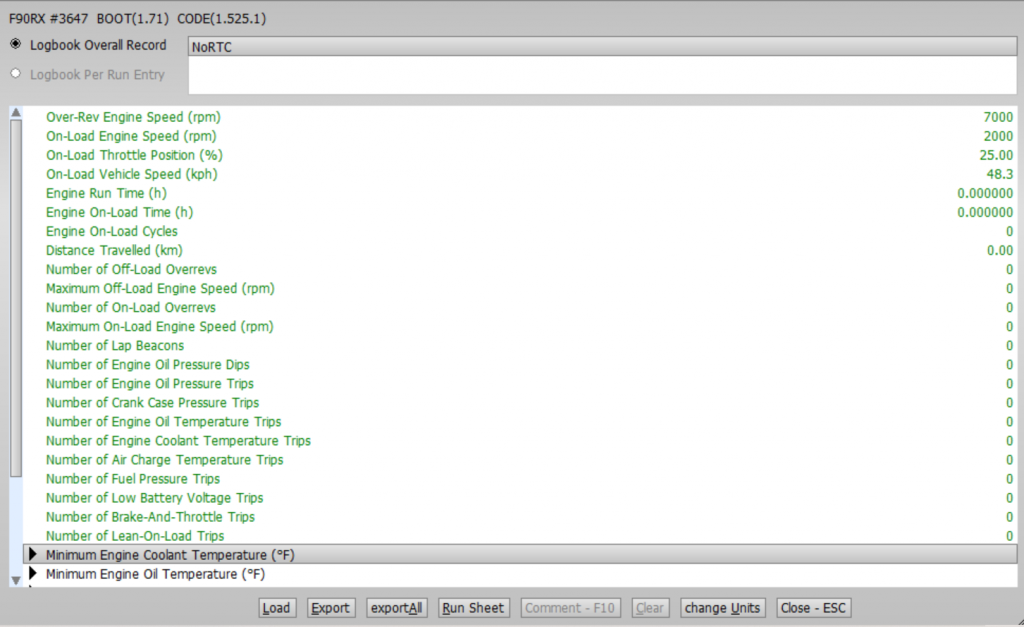This screenshot has height=627, width=1024.
Task: Click the scrollbar up arrow
Action: pos(15,112)
